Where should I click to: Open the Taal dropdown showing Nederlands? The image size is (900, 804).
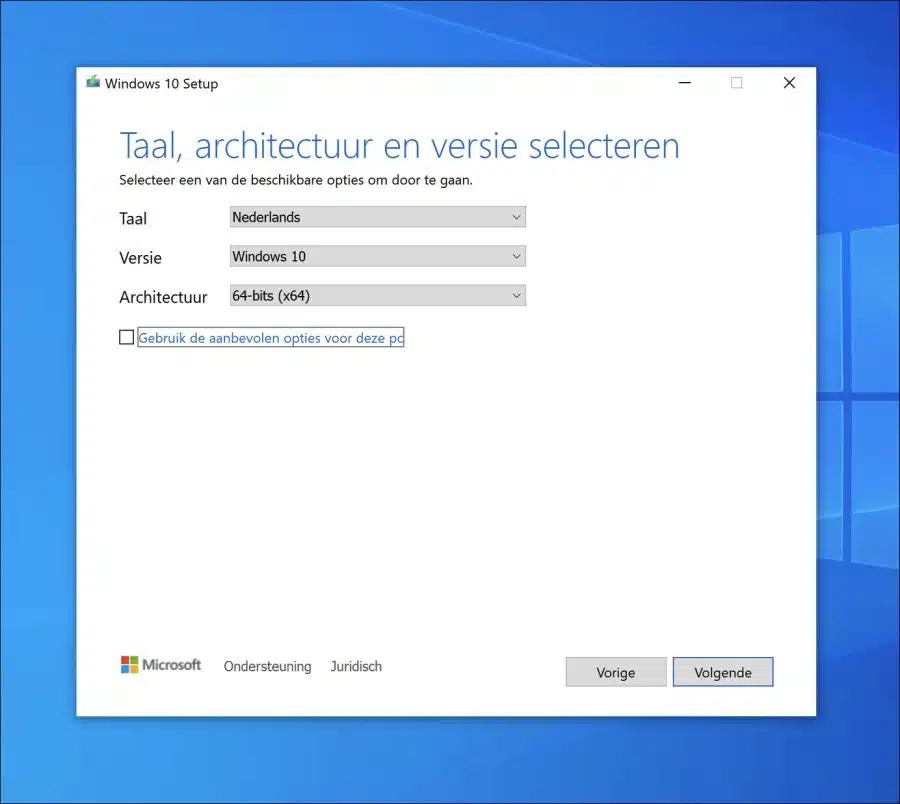click(x=378, y=217)
